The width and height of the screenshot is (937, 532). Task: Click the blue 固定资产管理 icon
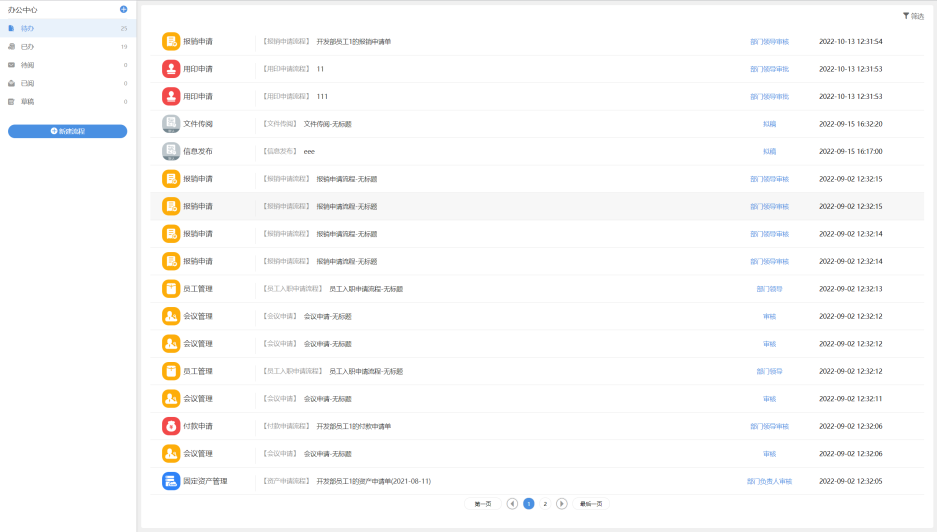(171, 481)
